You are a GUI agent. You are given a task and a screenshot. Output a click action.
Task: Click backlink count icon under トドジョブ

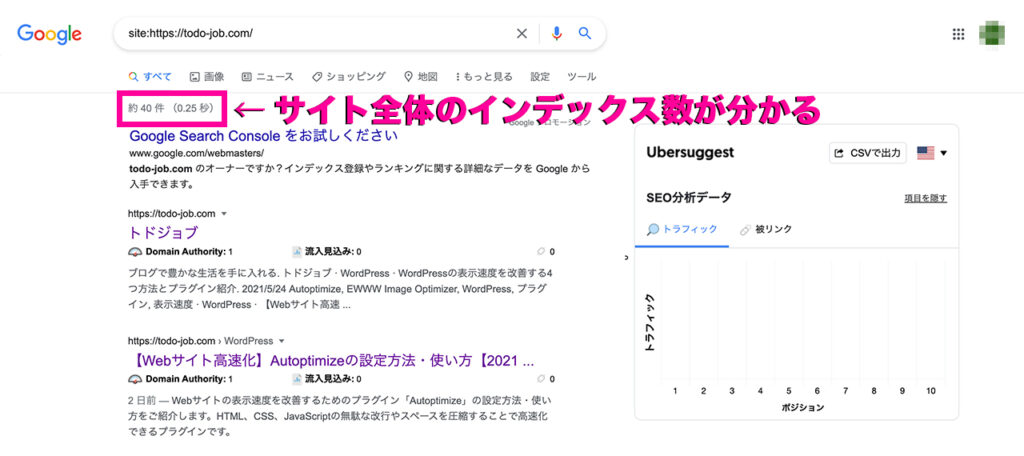[540, 252]
